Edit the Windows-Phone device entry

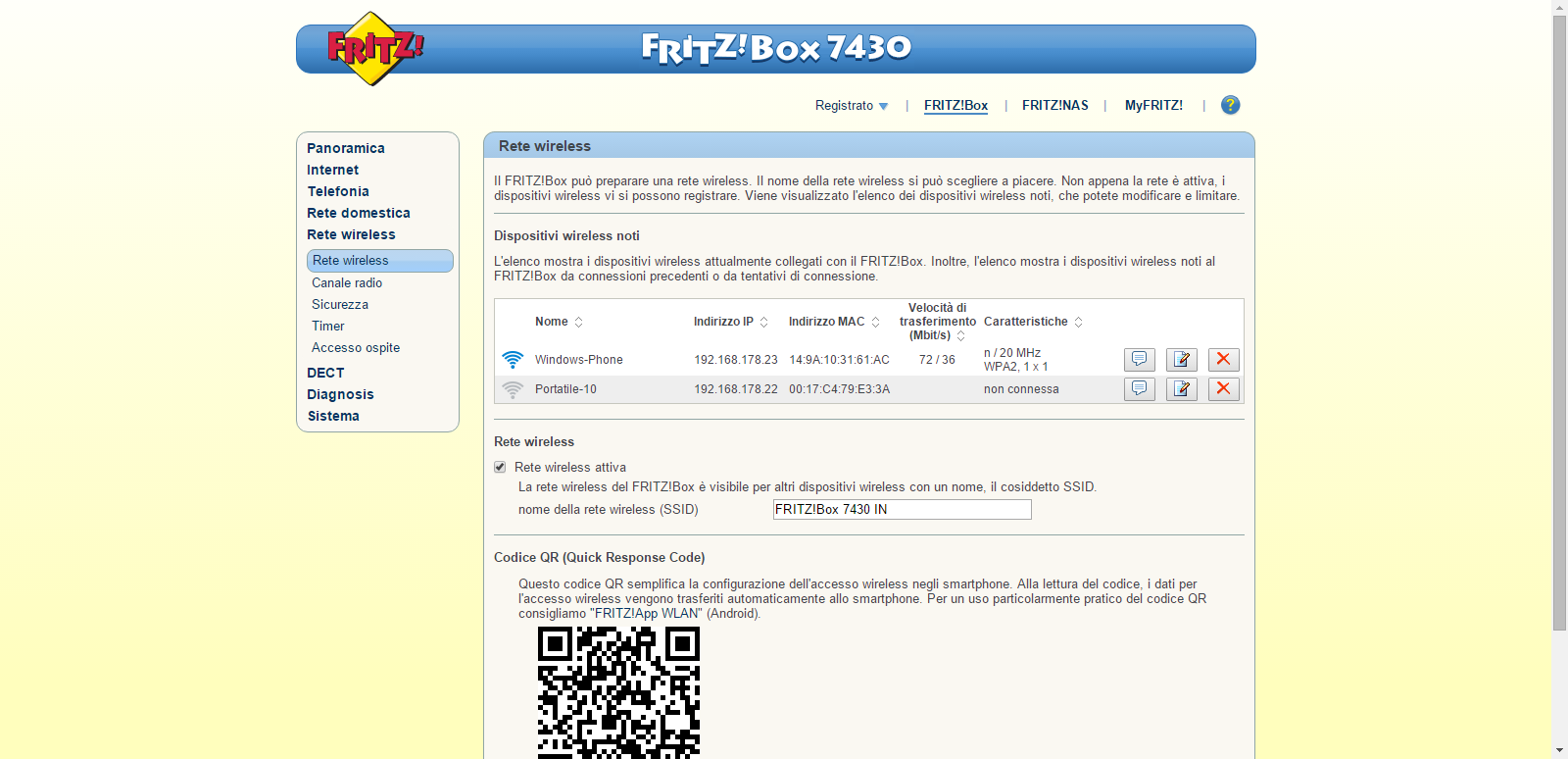tap(1182, 360)
